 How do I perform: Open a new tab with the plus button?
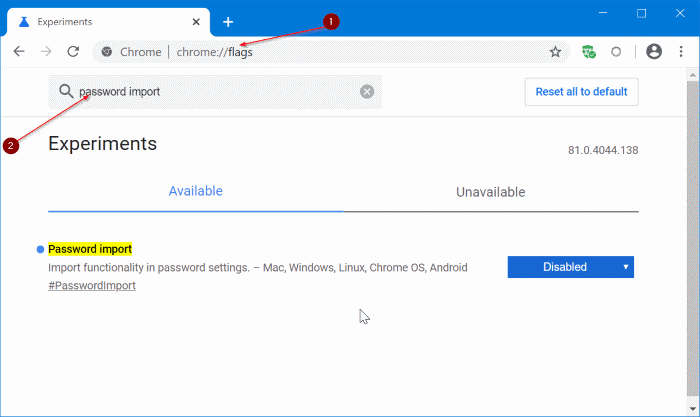click(x=228, y=22)
